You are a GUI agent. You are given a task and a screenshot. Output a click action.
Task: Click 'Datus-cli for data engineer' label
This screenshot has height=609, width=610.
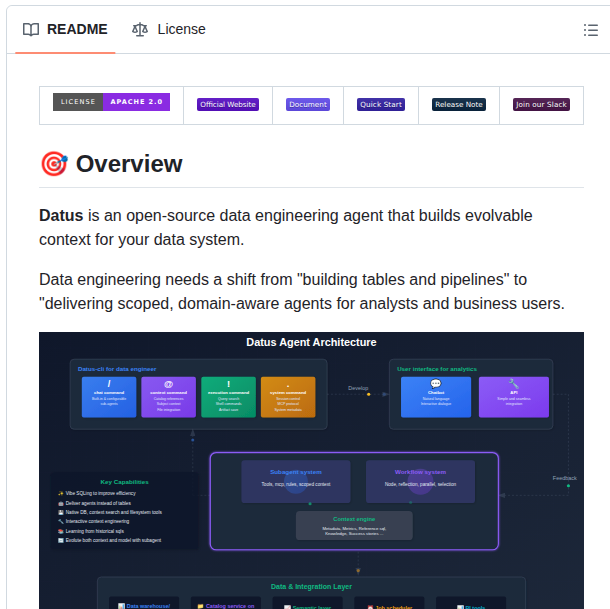click(117, 369)
